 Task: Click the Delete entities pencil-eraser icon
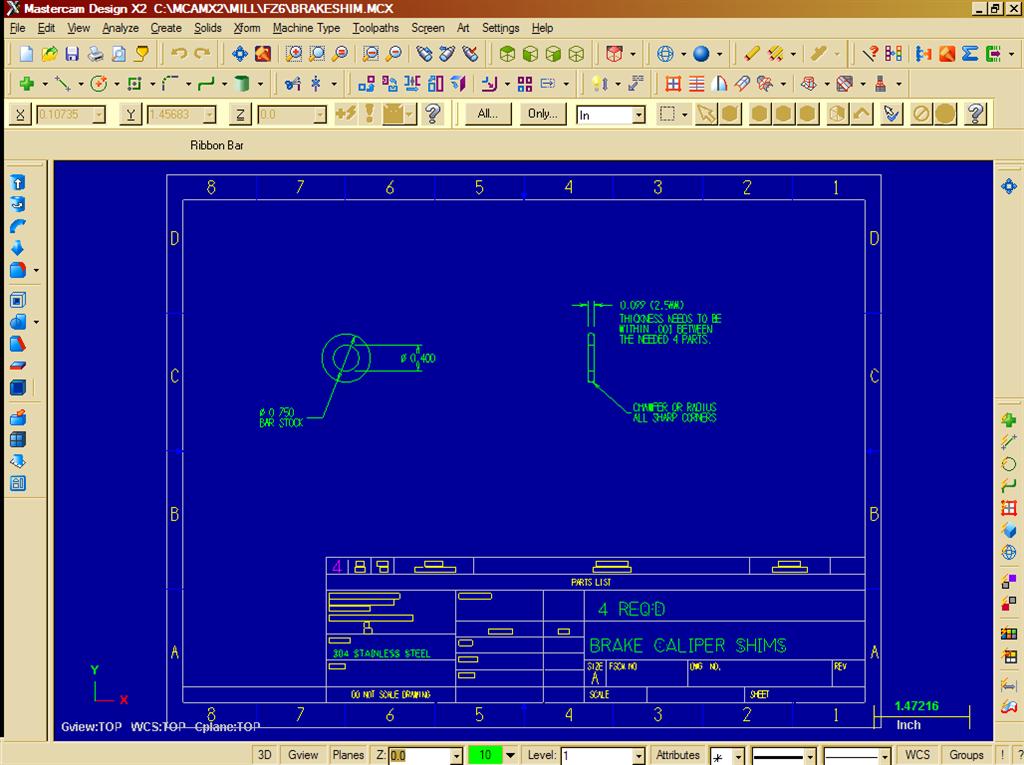click(x=752, y=54)
